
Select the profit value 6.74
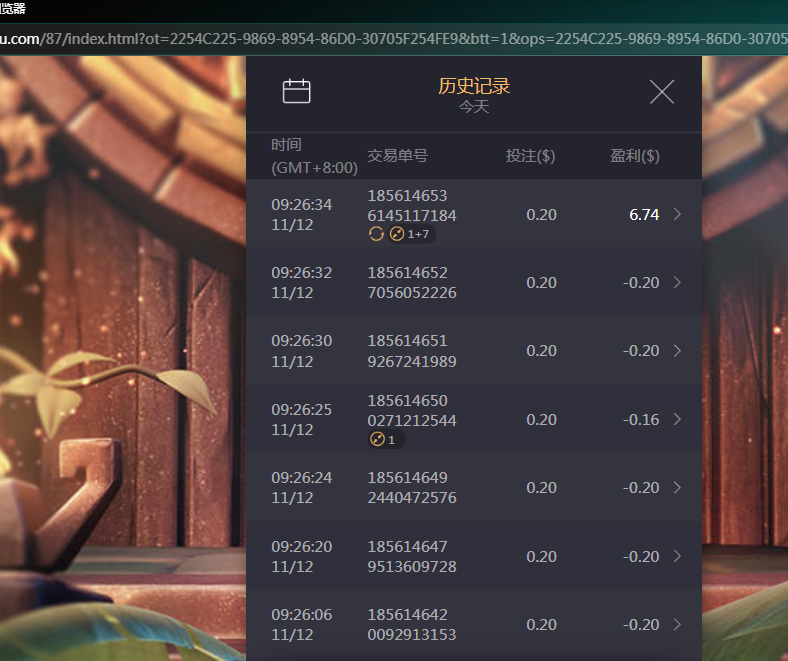point(644,215)
